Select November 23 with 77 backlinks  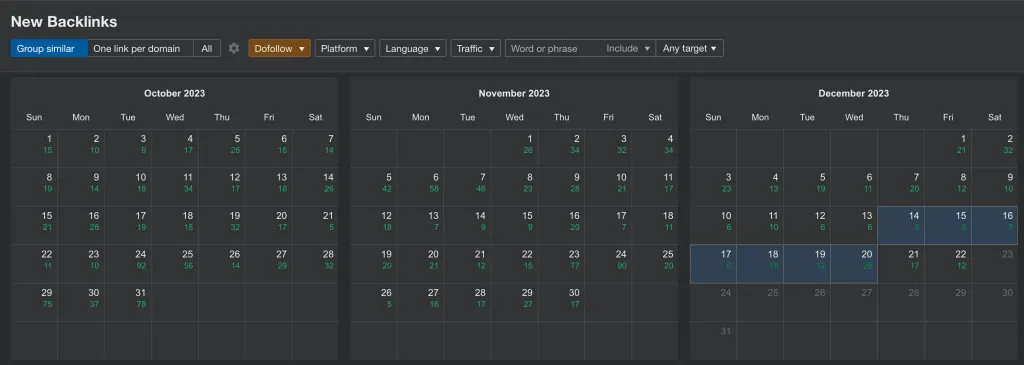562,264
